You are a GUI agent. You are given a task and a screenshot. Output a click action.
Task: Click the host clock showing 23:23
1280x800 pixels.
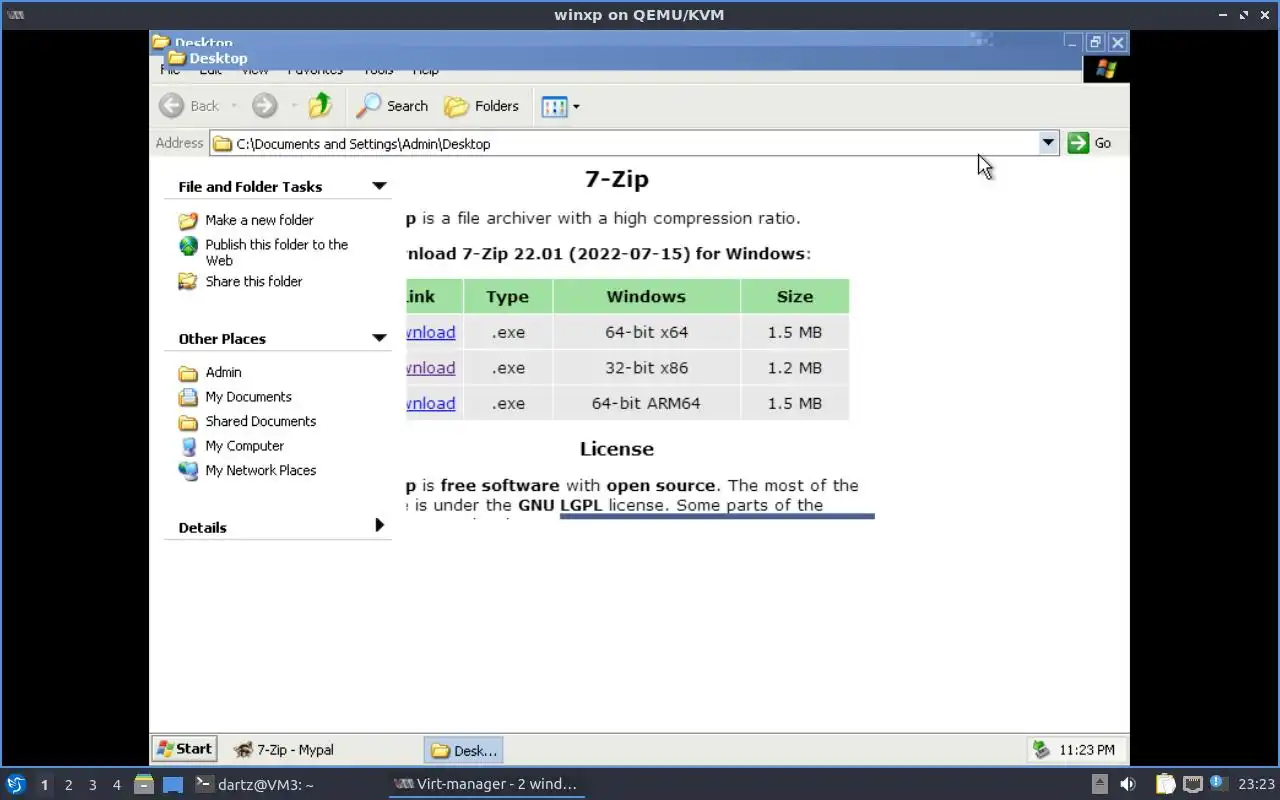tap(1256, 784)
